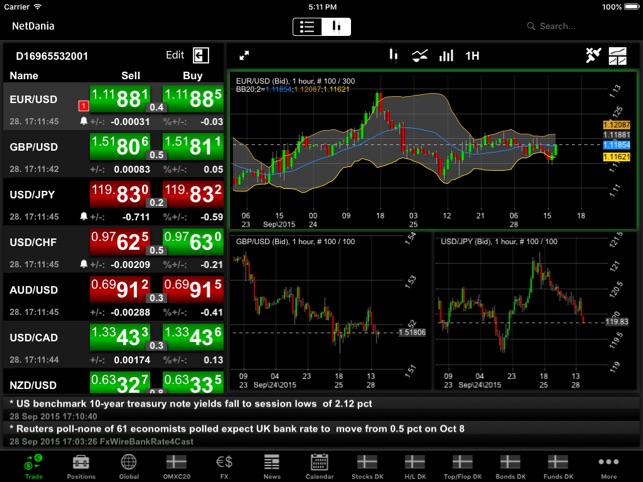Expand chart to fullscreen with arrows icon

click(x=244, y=56)
